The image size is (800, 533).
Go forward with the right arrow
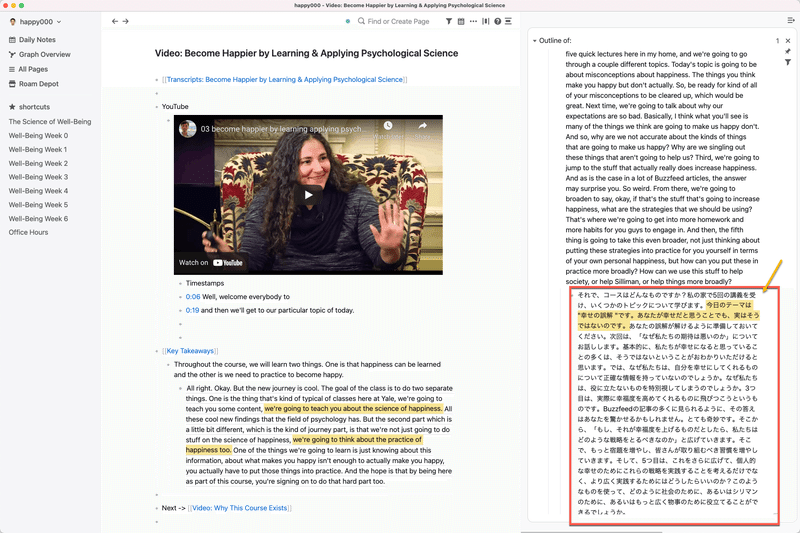(x=126, y=21)
